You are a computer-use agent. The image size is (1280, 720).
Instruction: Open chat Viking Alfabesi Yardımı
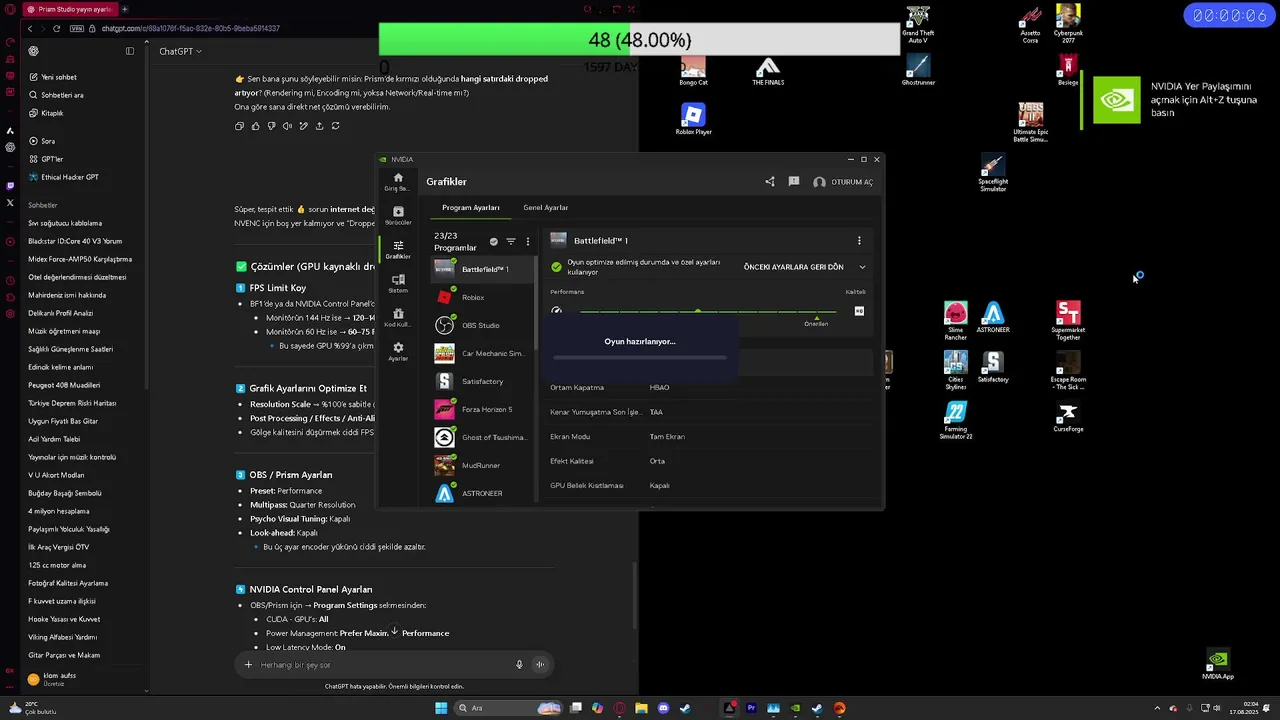pyautogui.click(x=62, y=637)
